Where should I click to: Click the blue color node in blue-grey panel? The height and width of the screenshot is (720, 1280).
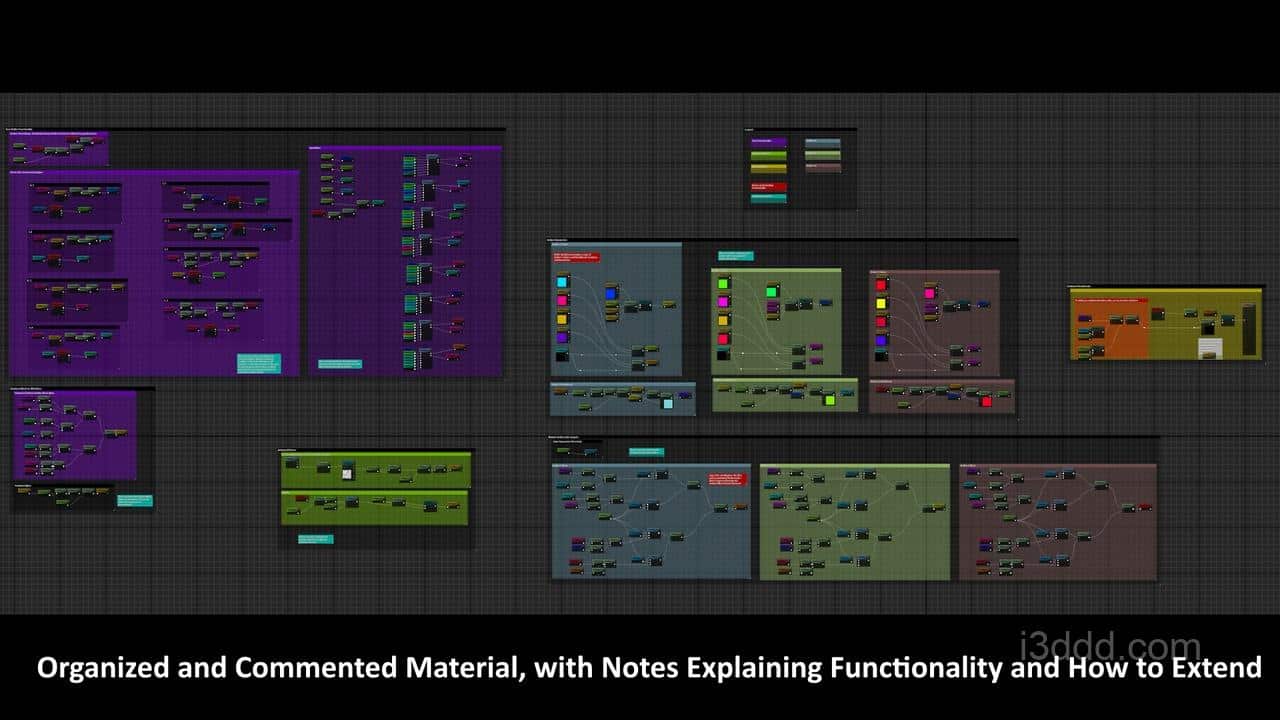coord(611,293)
